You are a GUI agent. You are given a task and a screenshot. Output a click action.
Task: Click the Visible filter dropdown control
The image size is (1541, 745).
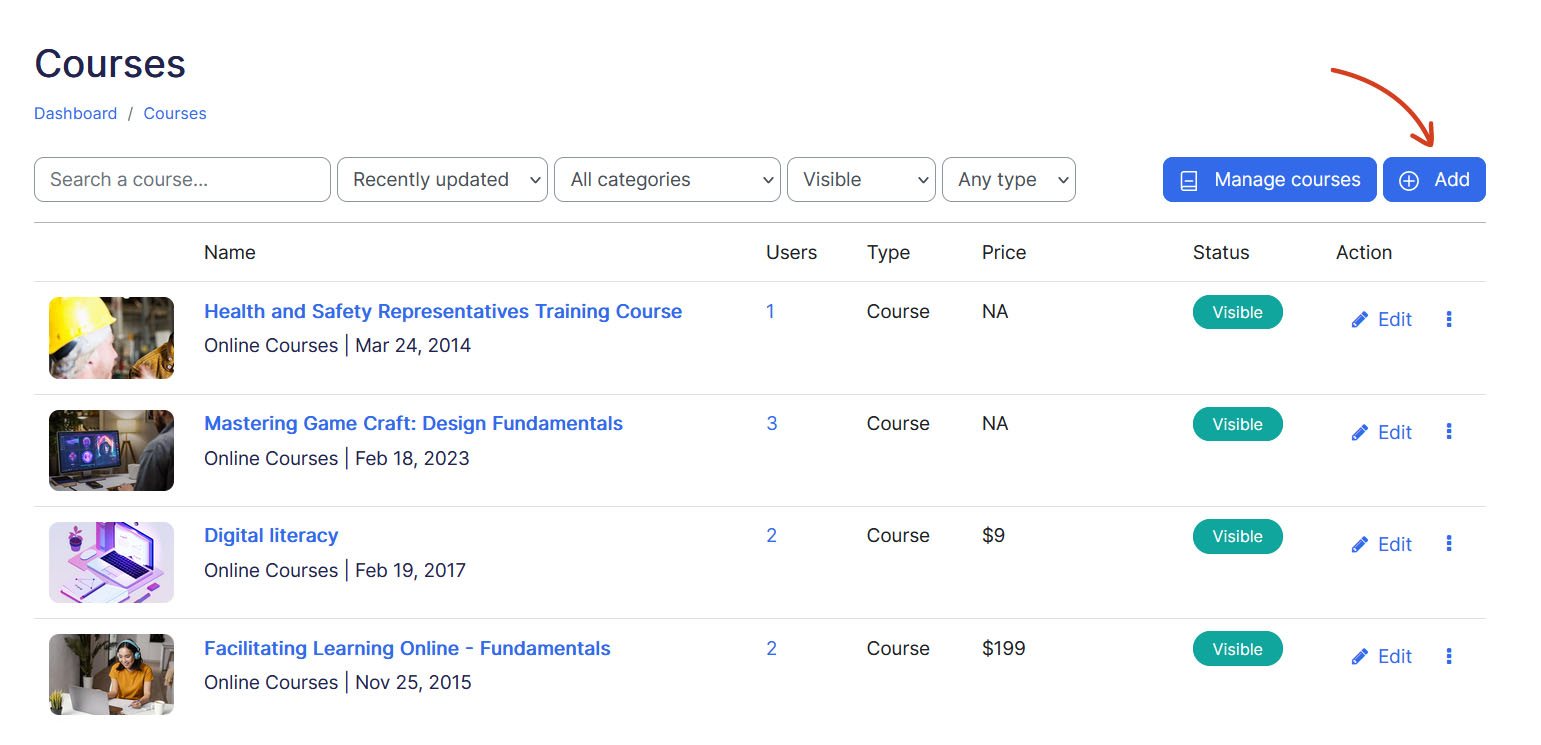[860, 179]
